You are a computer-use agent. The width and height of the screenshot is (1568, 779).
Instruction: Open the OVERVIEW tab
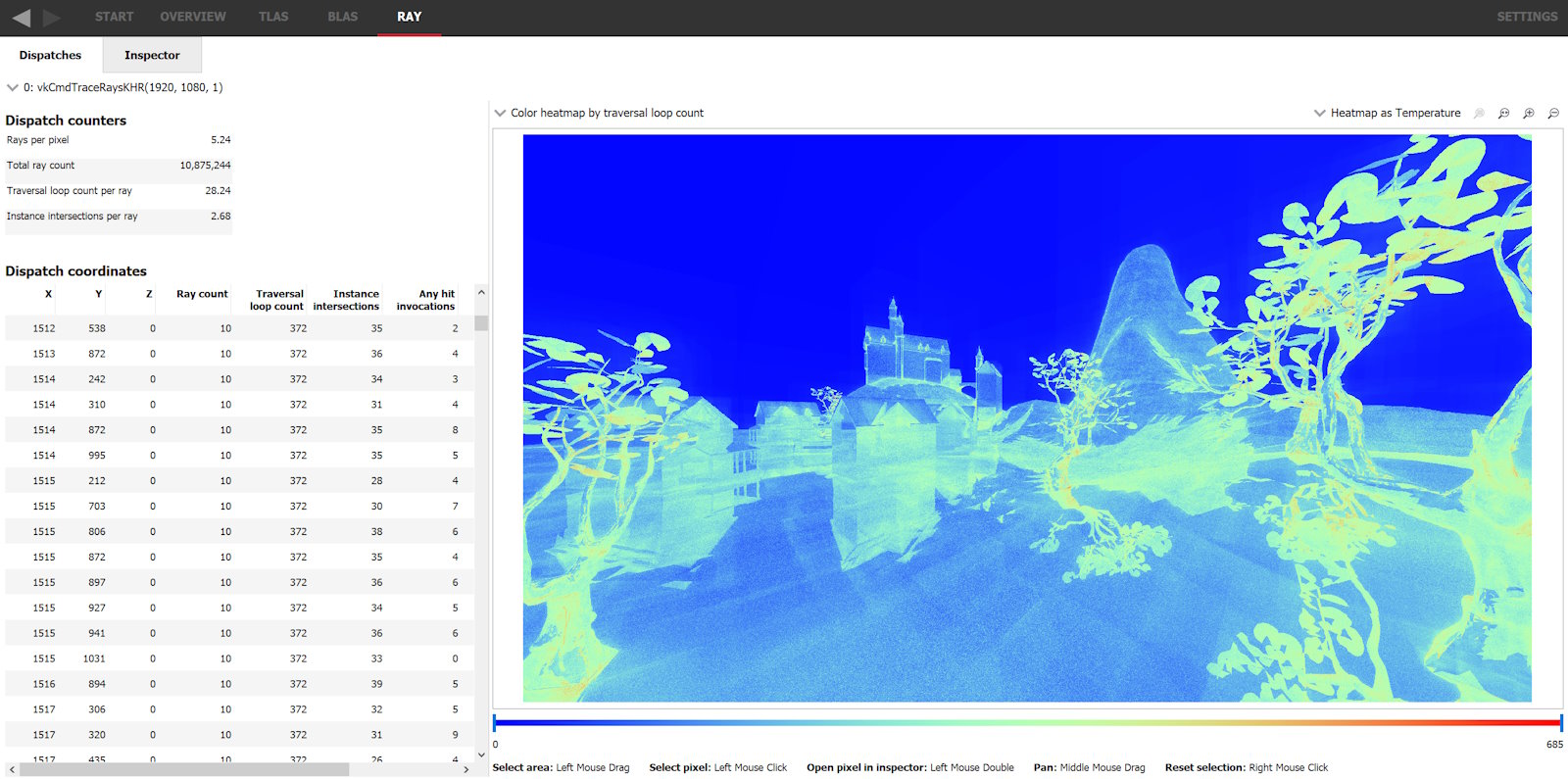tap(192, 17)
